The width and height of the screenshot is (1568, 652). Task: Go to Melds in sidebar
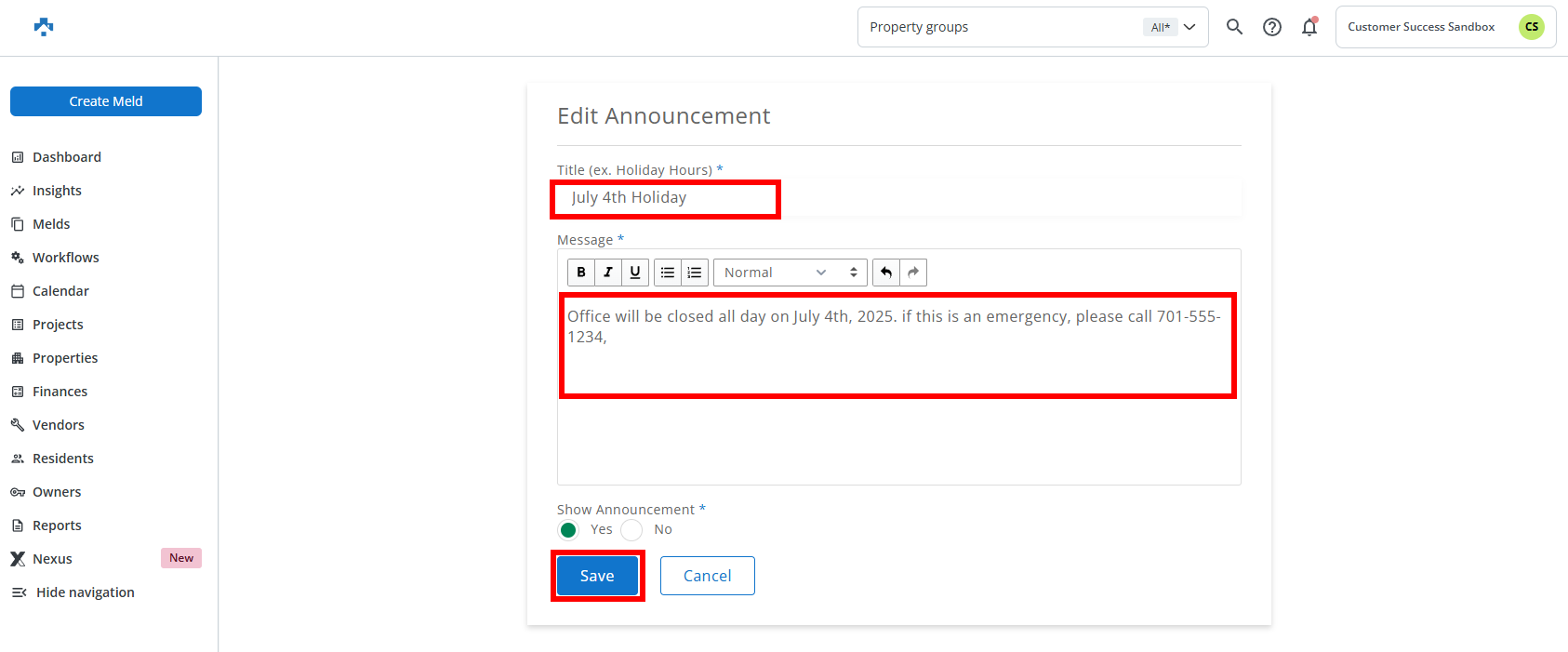51,224
